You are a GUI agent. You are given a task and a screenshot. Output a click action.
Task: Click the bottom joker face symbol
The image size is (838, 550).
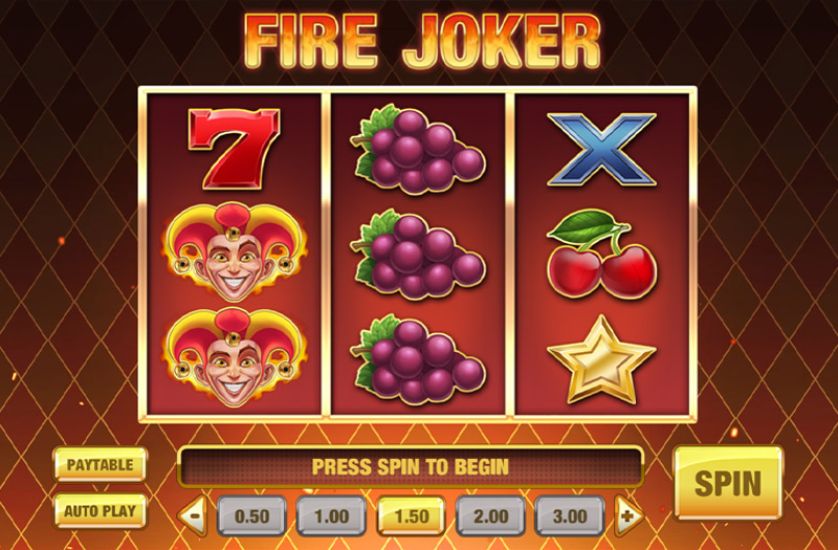click(x=235, y=357)
